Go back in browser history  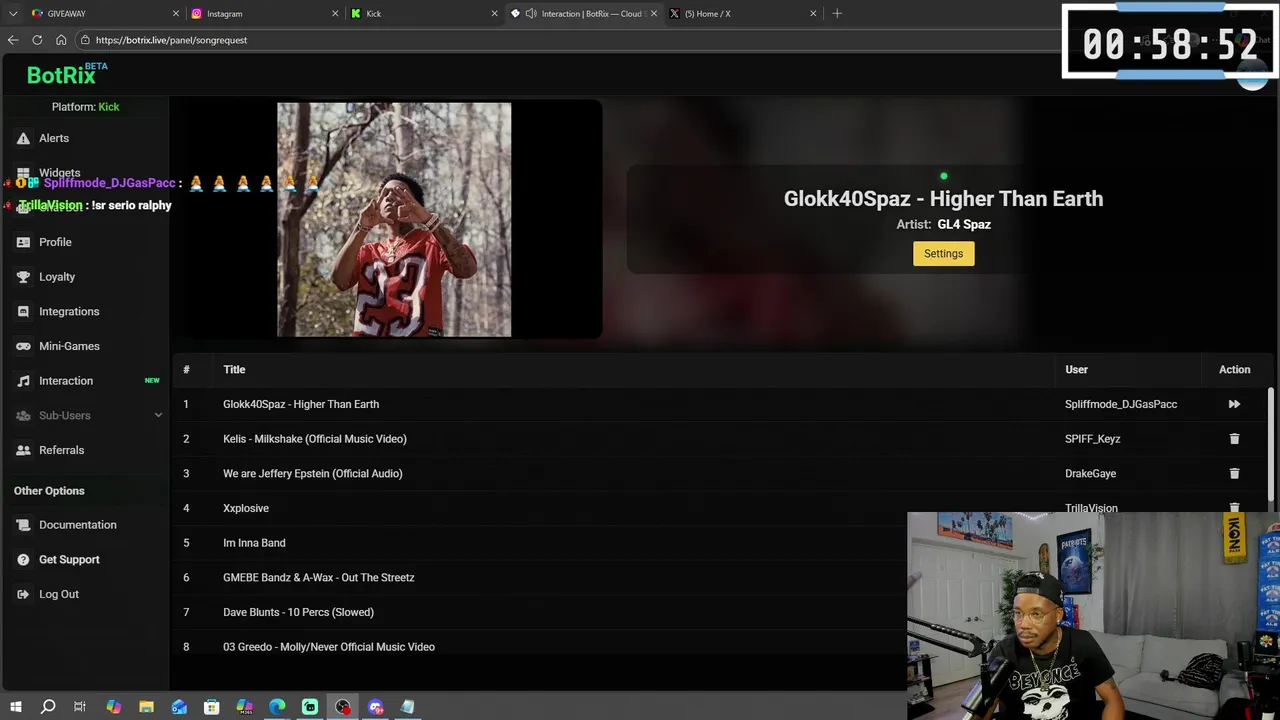point(13,40)
